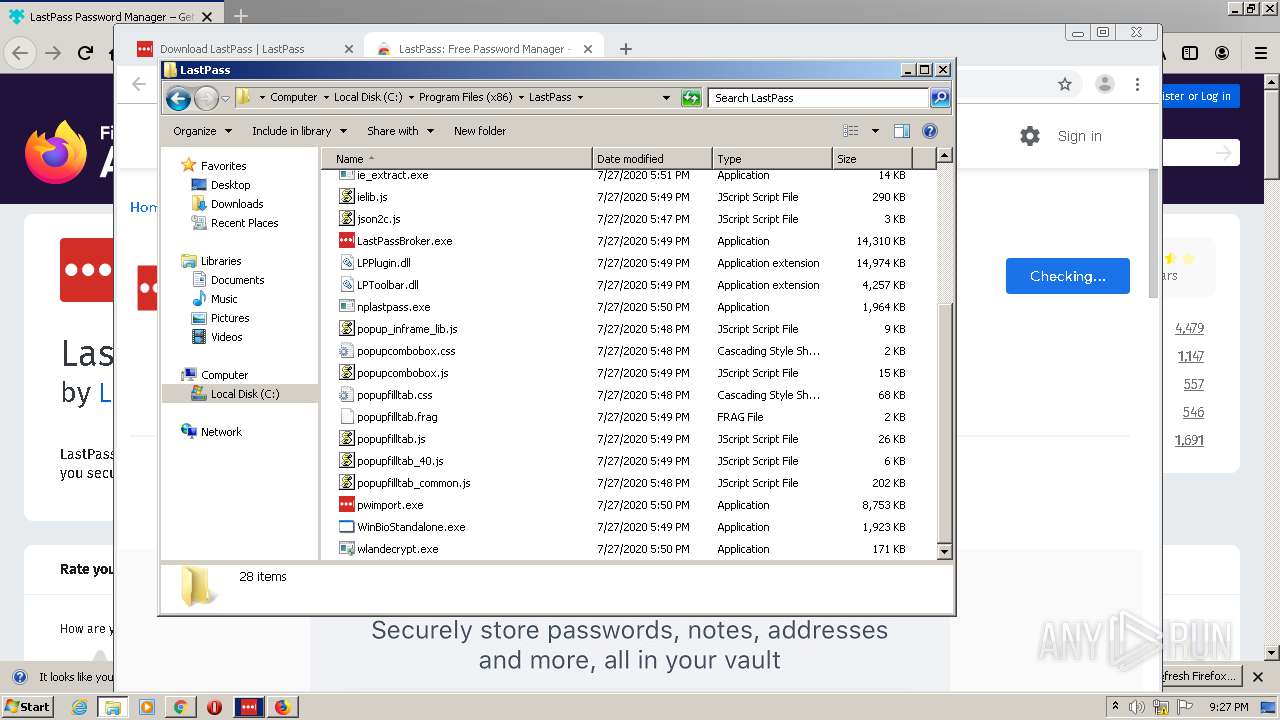Sort files by Date modified column
This screenshot has width=1280, height=720.
(652, 159)
